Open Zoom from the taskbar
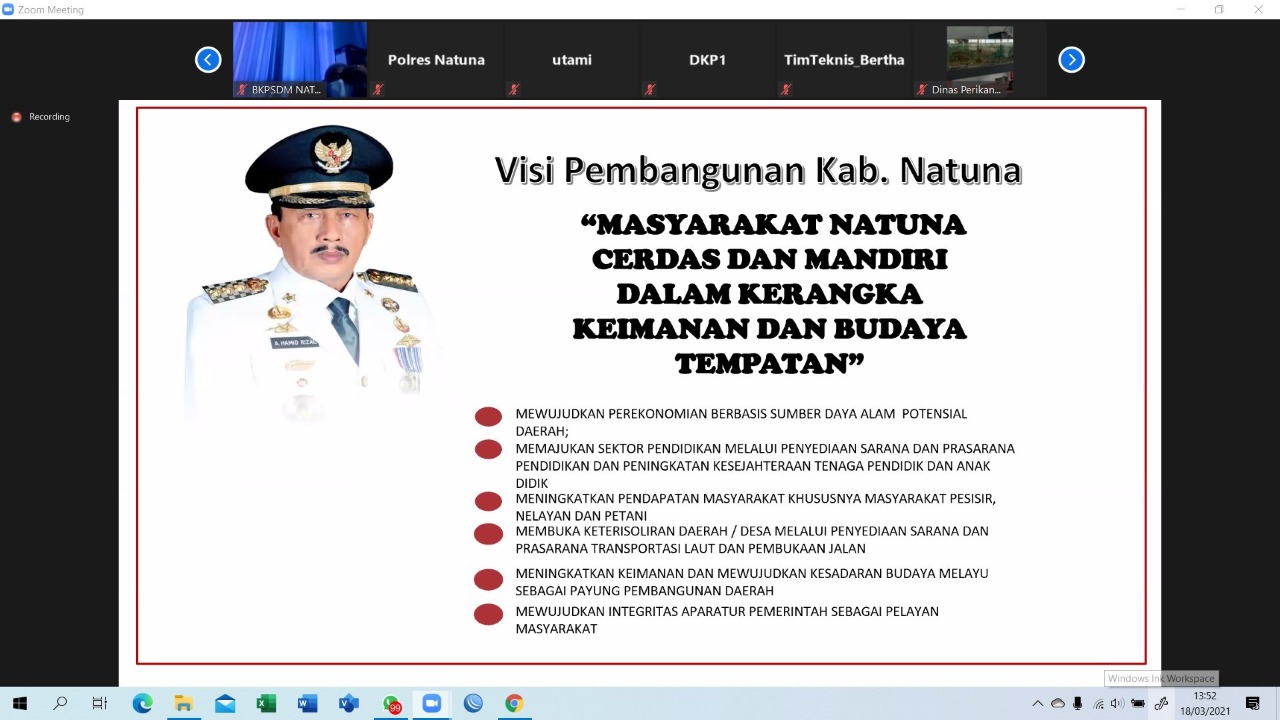Screen dimensions: 1280x720 (x=431, y=703)
